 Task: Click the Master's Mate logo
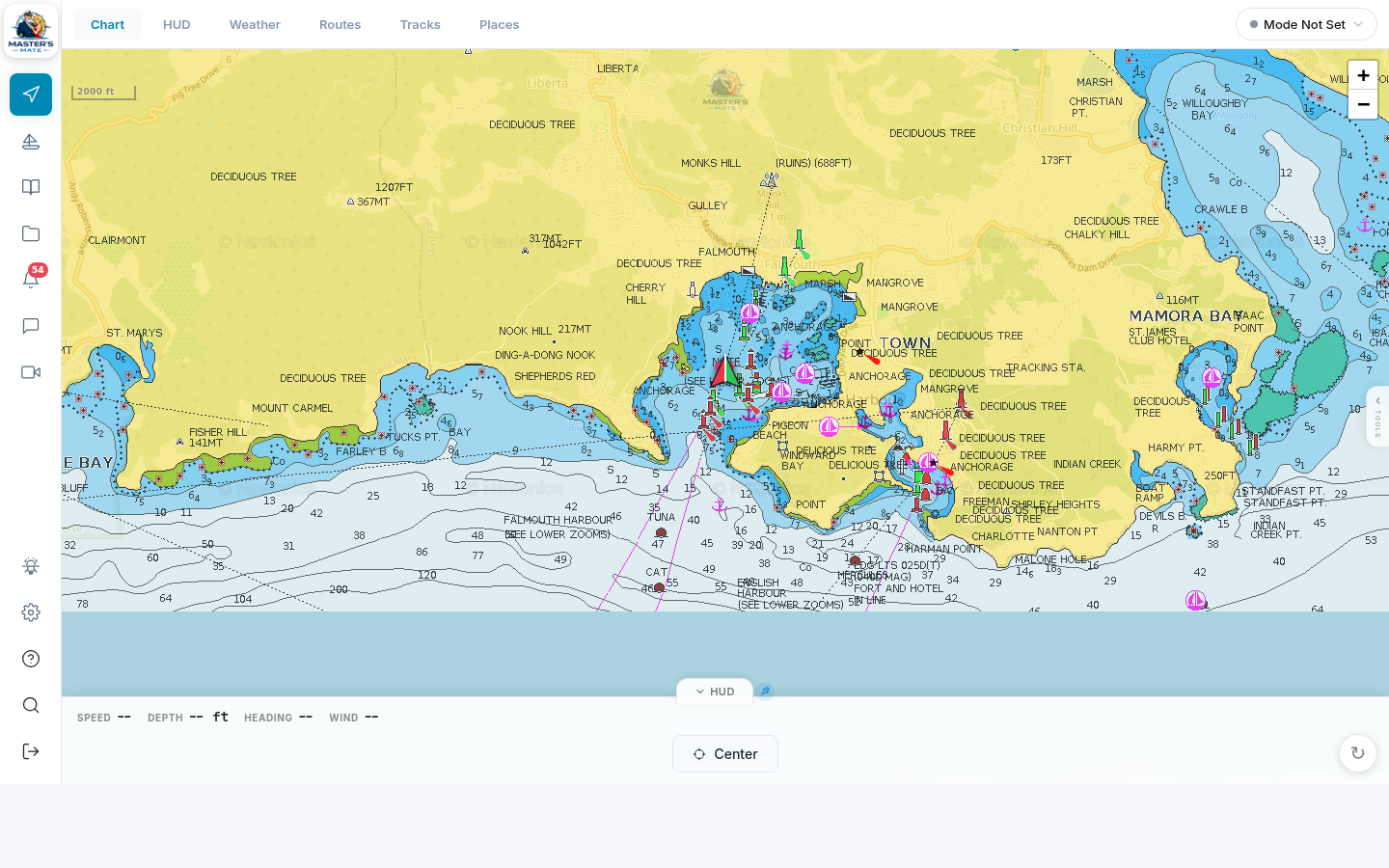[x=31, y=31]
